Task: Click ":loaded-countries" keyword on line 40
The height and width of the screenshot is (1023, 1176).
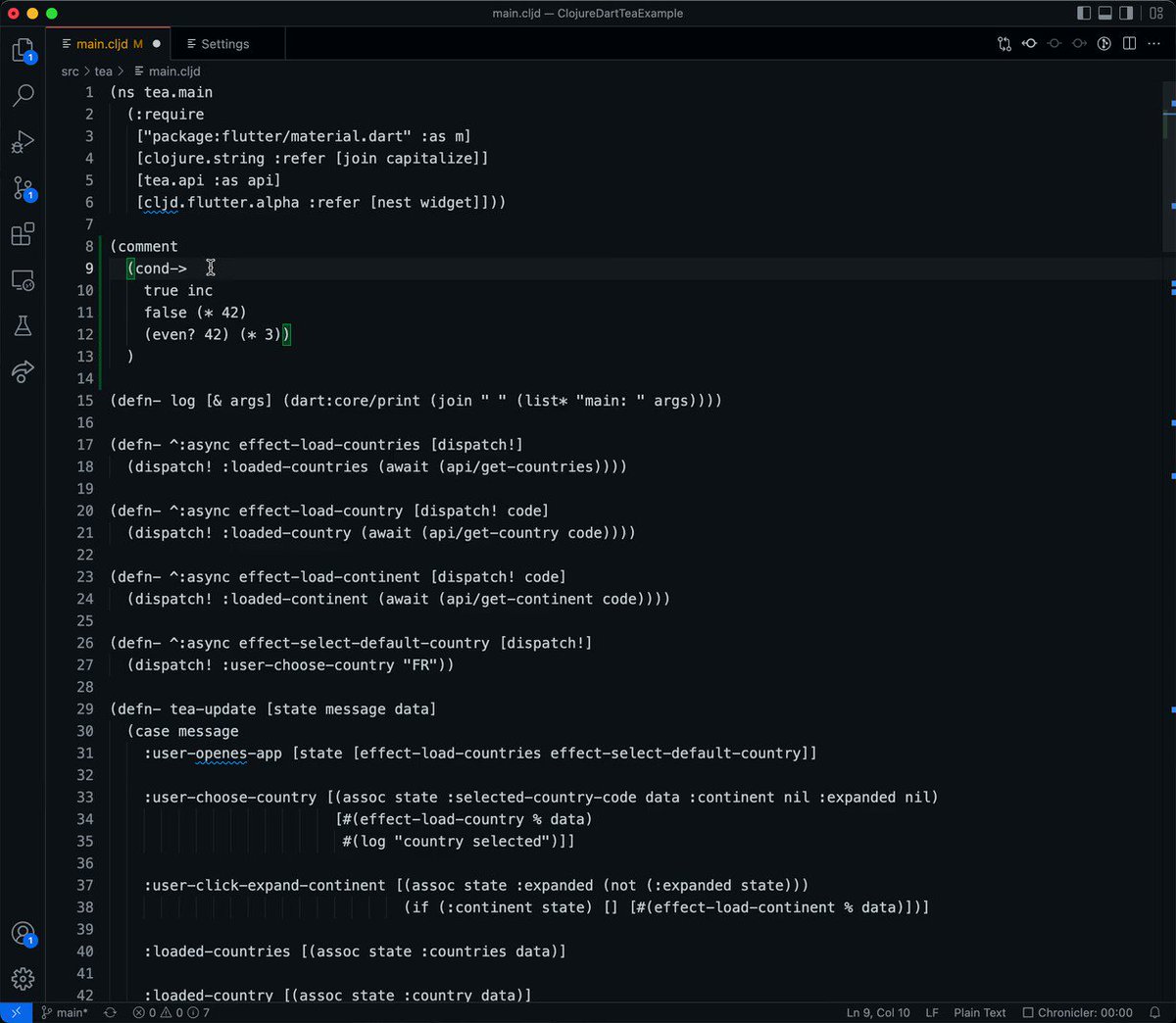Action: pyautogui.click(x=218, y=951)
